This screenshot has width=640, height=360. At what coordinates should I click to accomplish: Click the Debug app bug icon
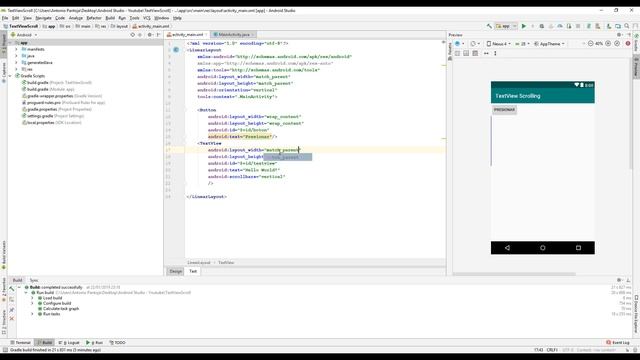click(x=542, y=26)
